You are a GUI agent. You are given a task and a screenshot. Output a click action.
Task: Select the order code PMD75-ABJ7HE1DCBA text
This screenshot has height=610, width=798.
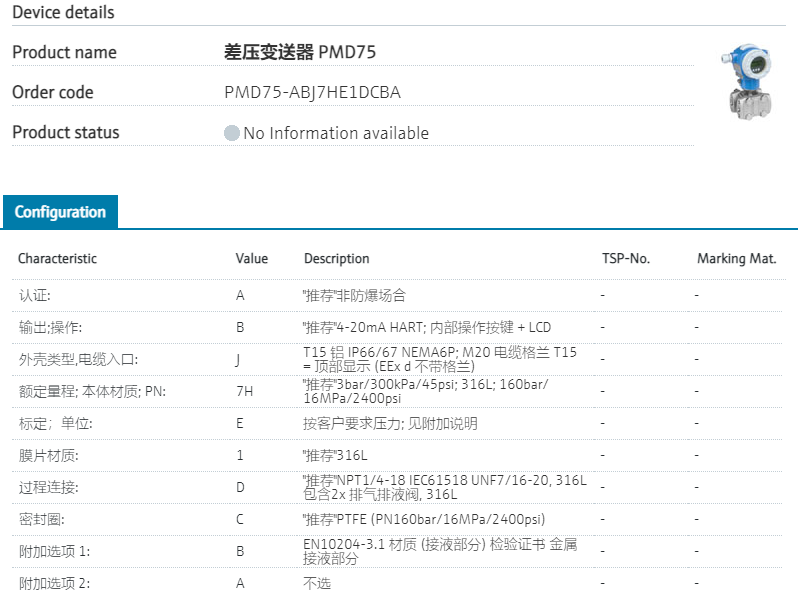(x=312, y=93)
